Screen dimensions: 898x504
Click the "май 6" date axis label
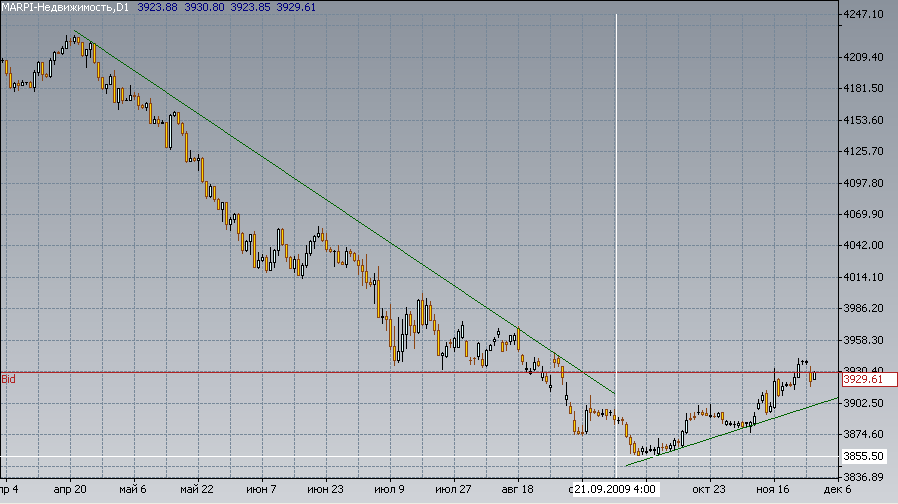coord(132,490)
